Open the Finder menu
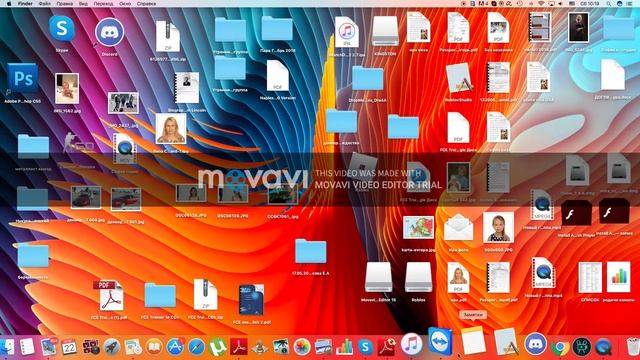Screen dimensions: 640x360 [x=25, y=3]
